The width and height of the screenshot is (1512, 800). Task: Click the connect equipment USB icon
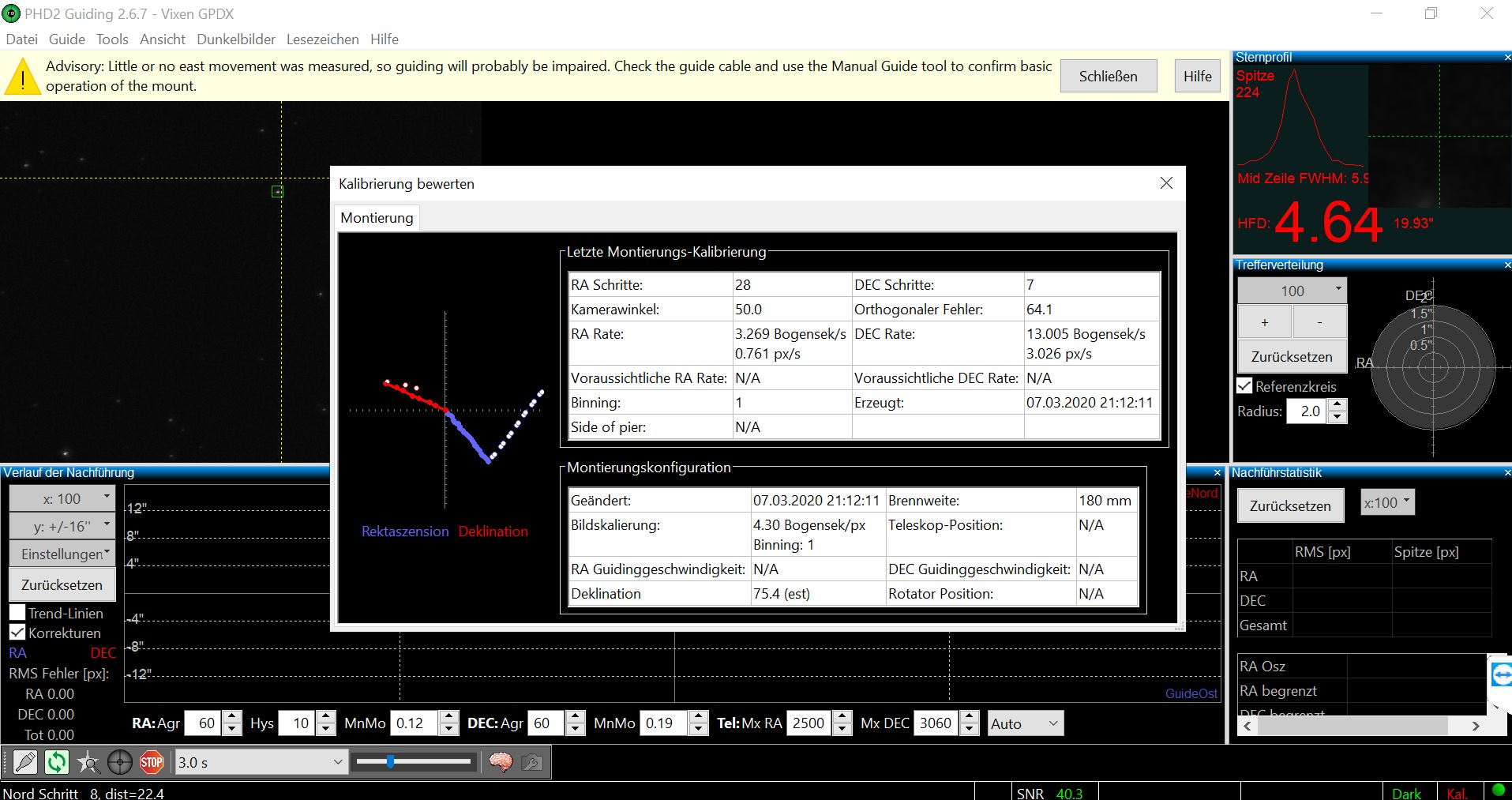coord(25,762)
